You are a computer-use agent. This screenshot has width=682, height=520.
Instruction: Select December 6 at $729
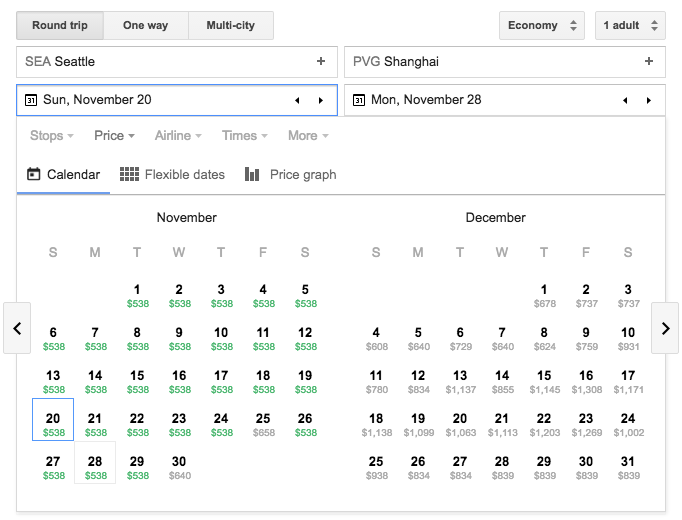(x=460, y=339)
